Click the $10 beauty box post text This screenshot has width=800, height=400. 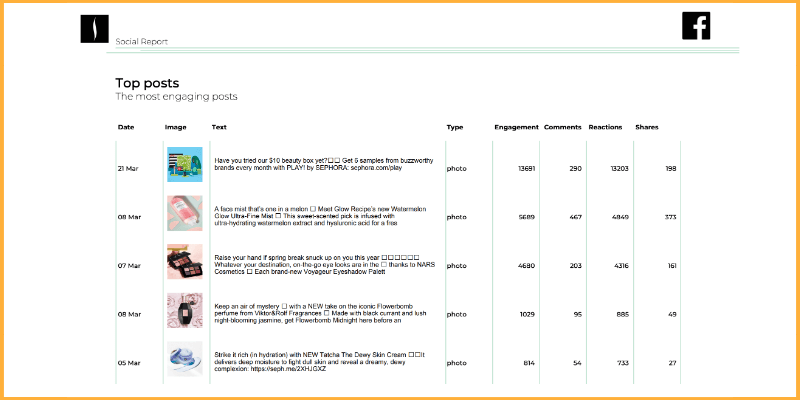coord(324,164)
